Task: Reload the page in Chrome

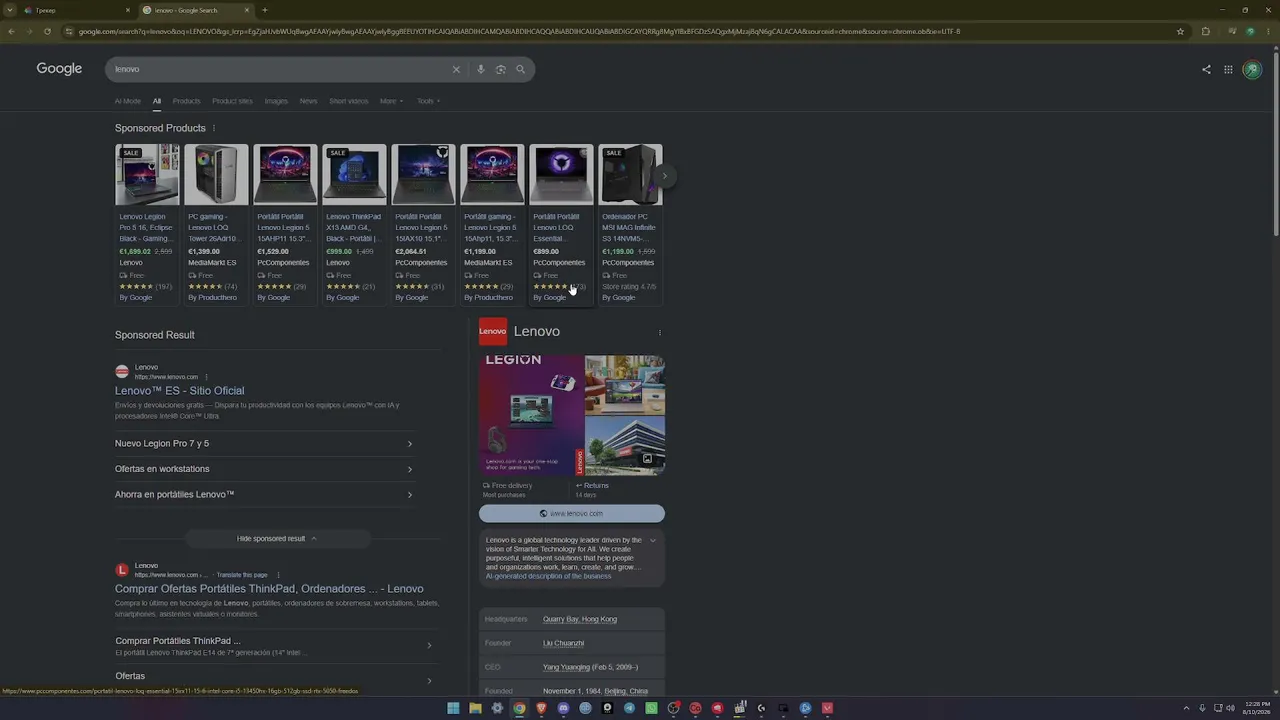Action: pos(47,31)
